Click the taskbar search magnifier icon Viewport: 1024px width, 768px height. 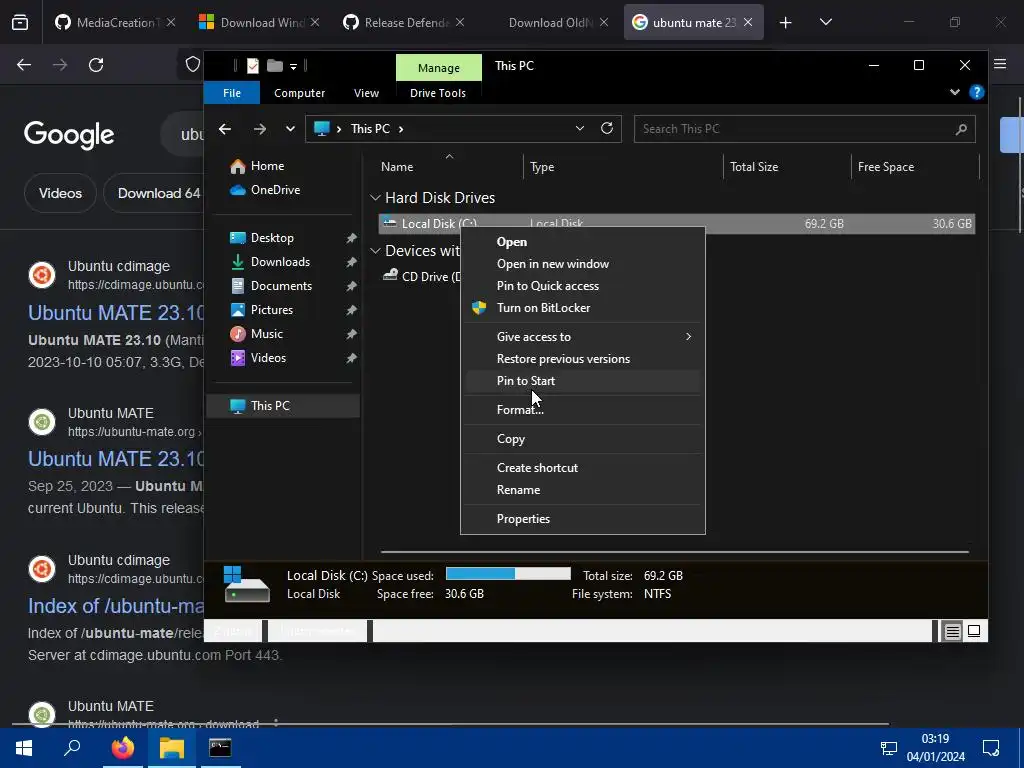(72, 748)
